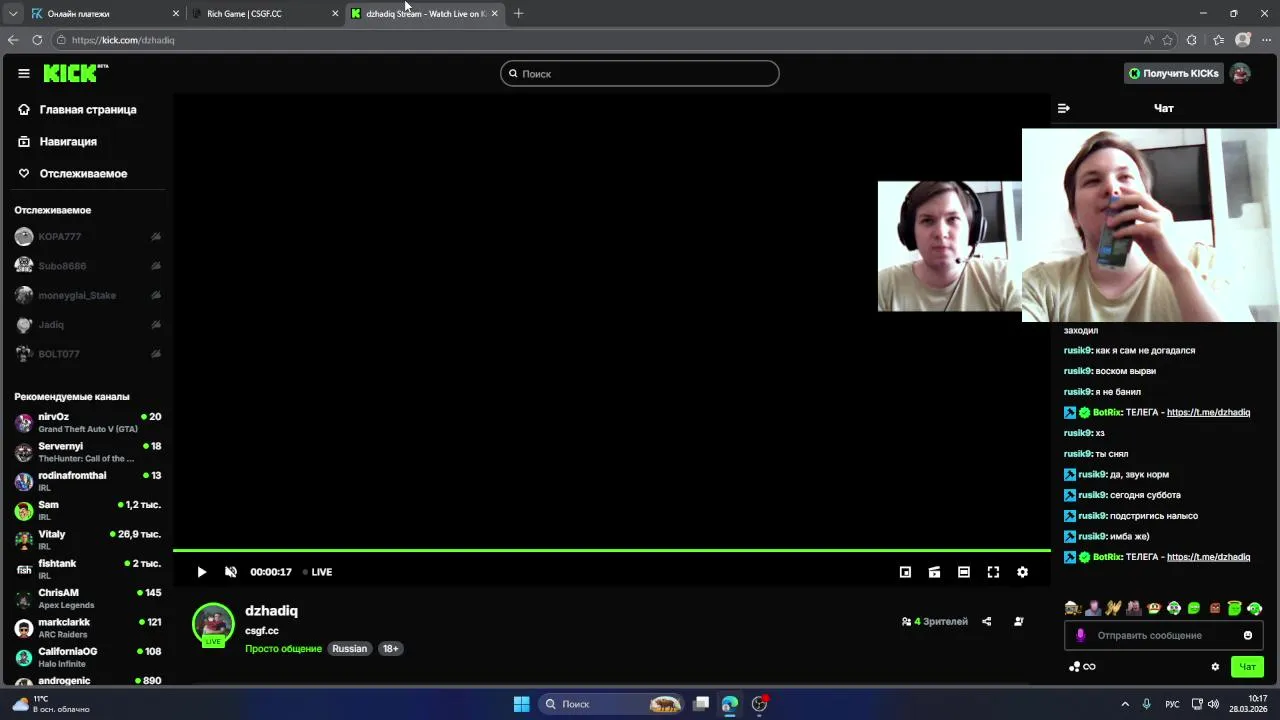Switch to Rich Game CSGF.CC tab
Viewport: 1280px width, 720px height.
pyautogui.click(x=265, y=14)
